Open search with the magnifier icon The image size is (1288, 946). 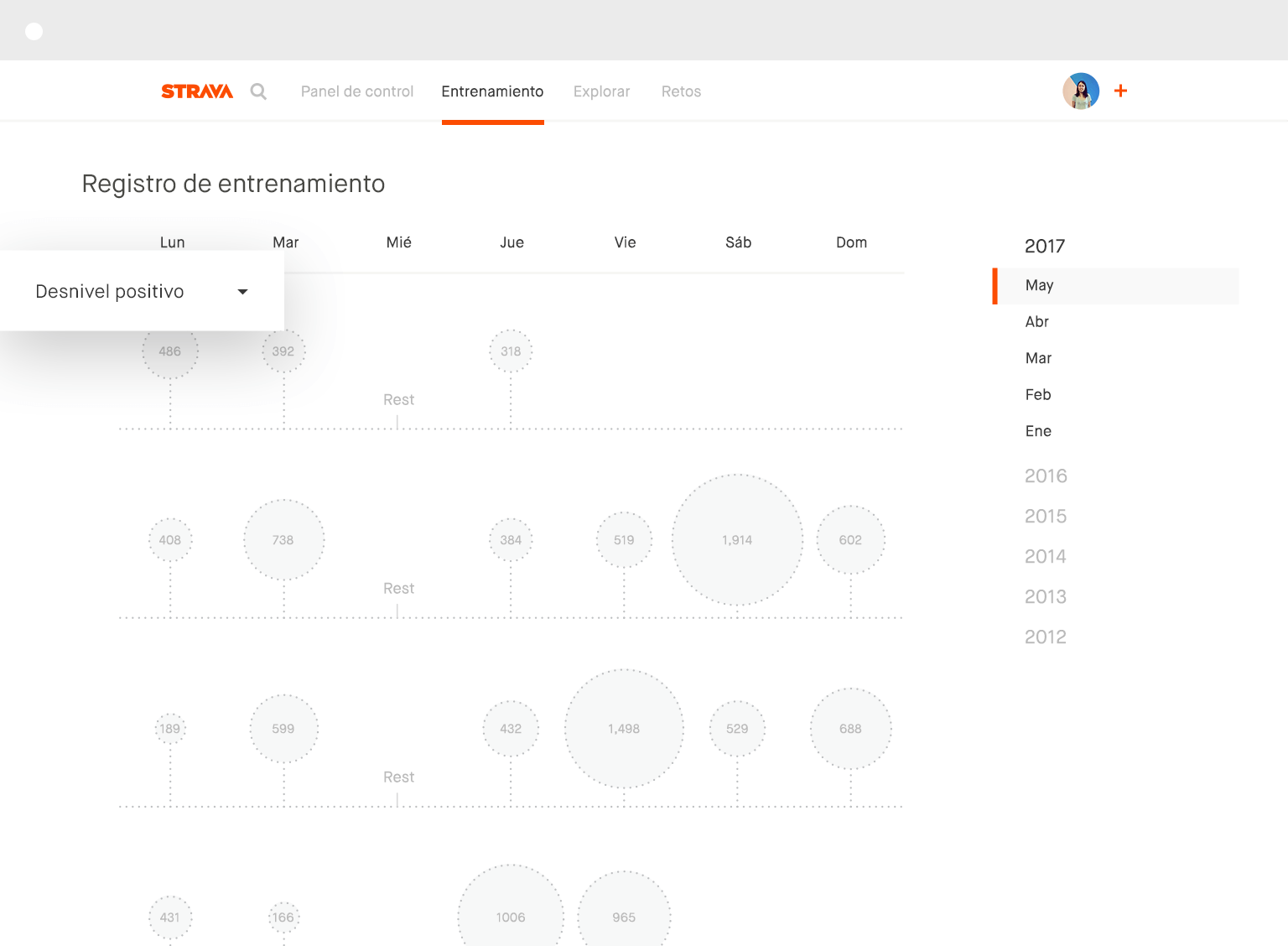tap(258, 91)
